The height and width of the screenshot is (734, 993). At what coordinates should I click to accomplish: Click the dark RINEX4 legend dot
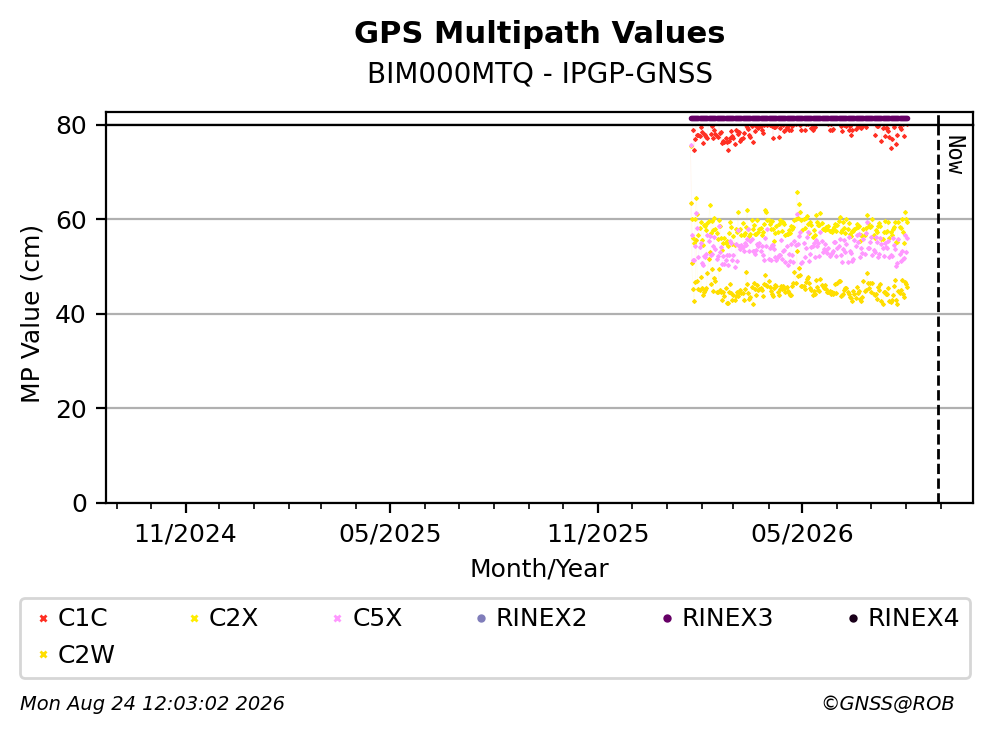click(853, 619)
